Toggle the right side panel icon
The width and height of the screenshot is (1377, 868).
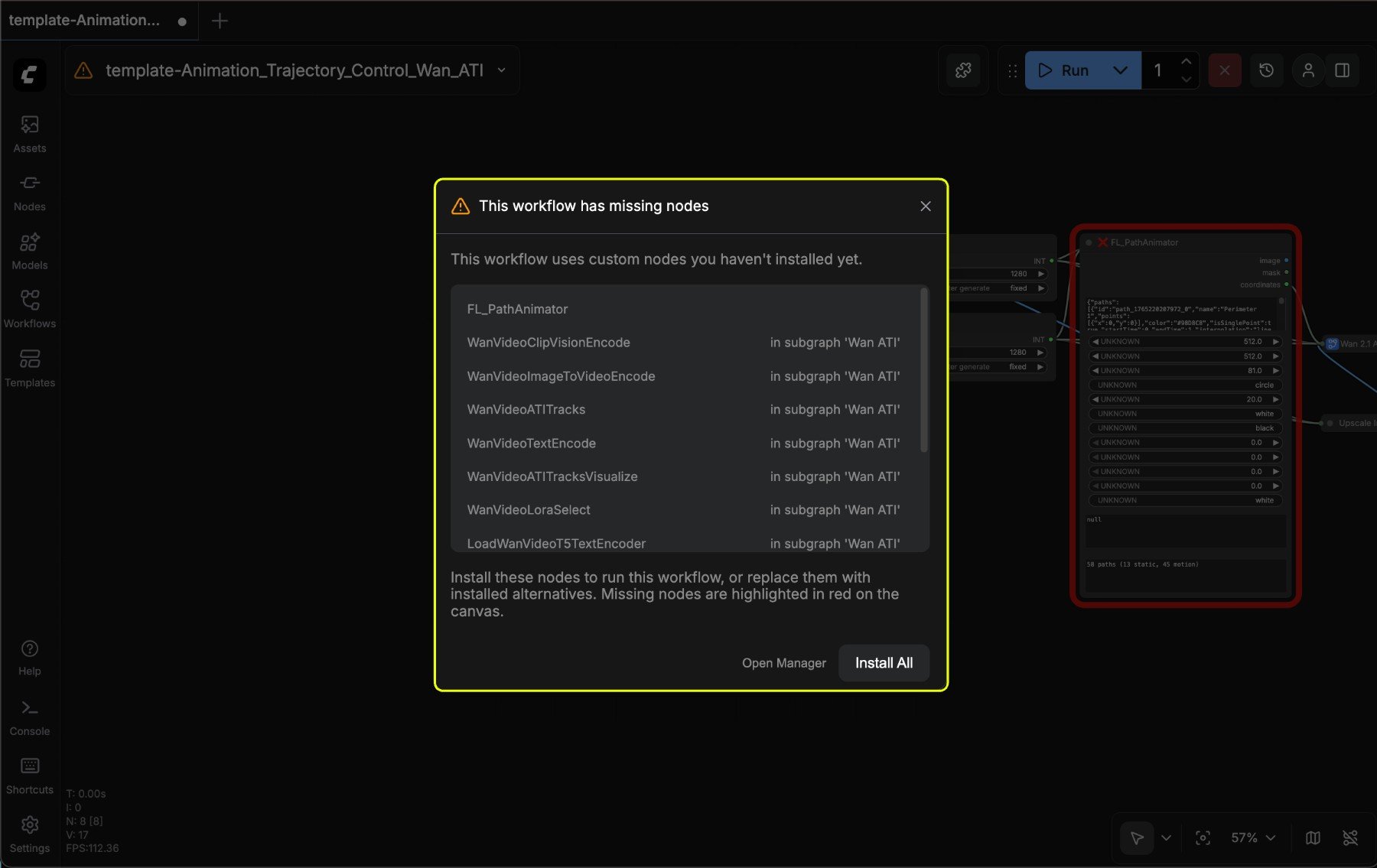(x=1343, y=70)
